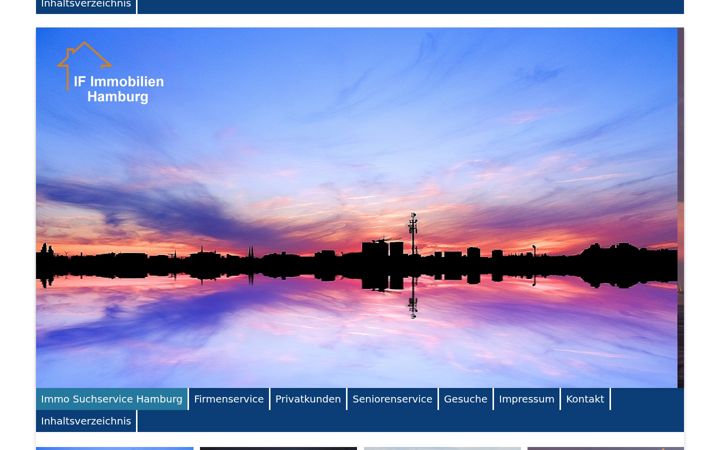Open Gesuche navigation item
The image size is (720, 450).
tap(466, 399)
